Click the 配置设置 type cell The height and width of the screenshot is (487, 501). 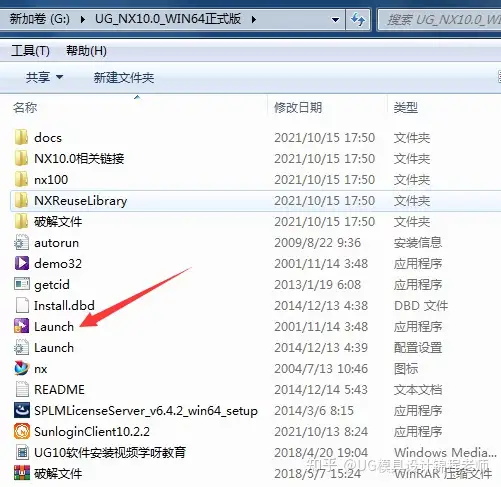tap(418, 347)
